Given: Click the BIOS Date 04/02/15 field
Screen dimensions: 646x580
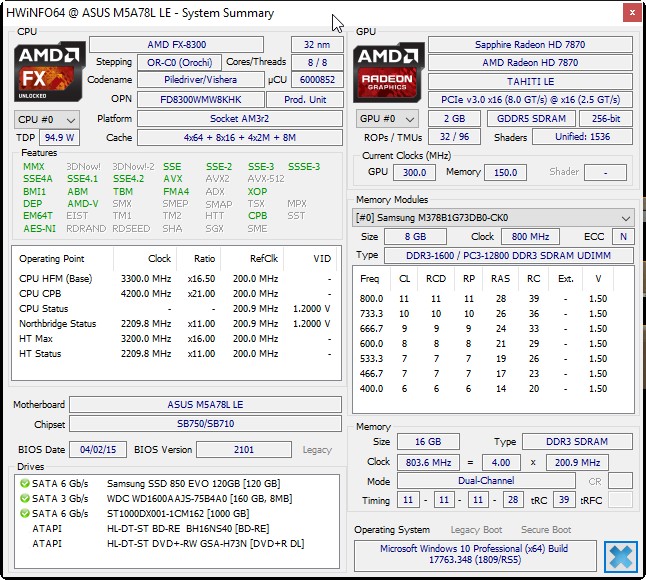Looking at the screenshot, I should [x=98, y=449].
